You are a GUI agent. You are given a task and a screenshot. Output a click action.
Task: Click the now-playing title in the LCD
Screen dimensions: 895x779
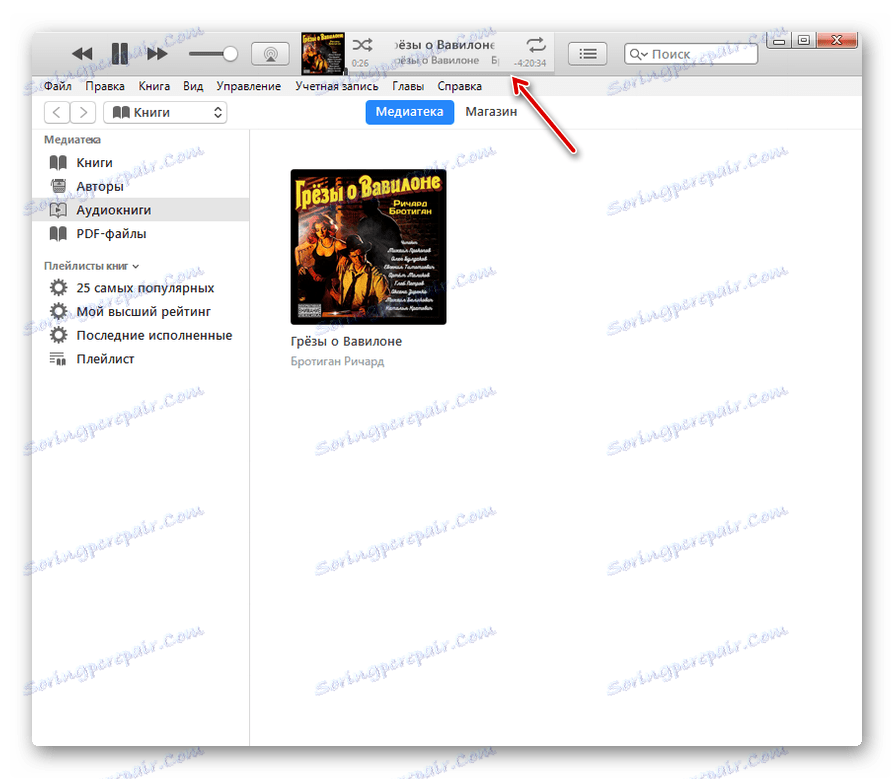tap(445, 45)
